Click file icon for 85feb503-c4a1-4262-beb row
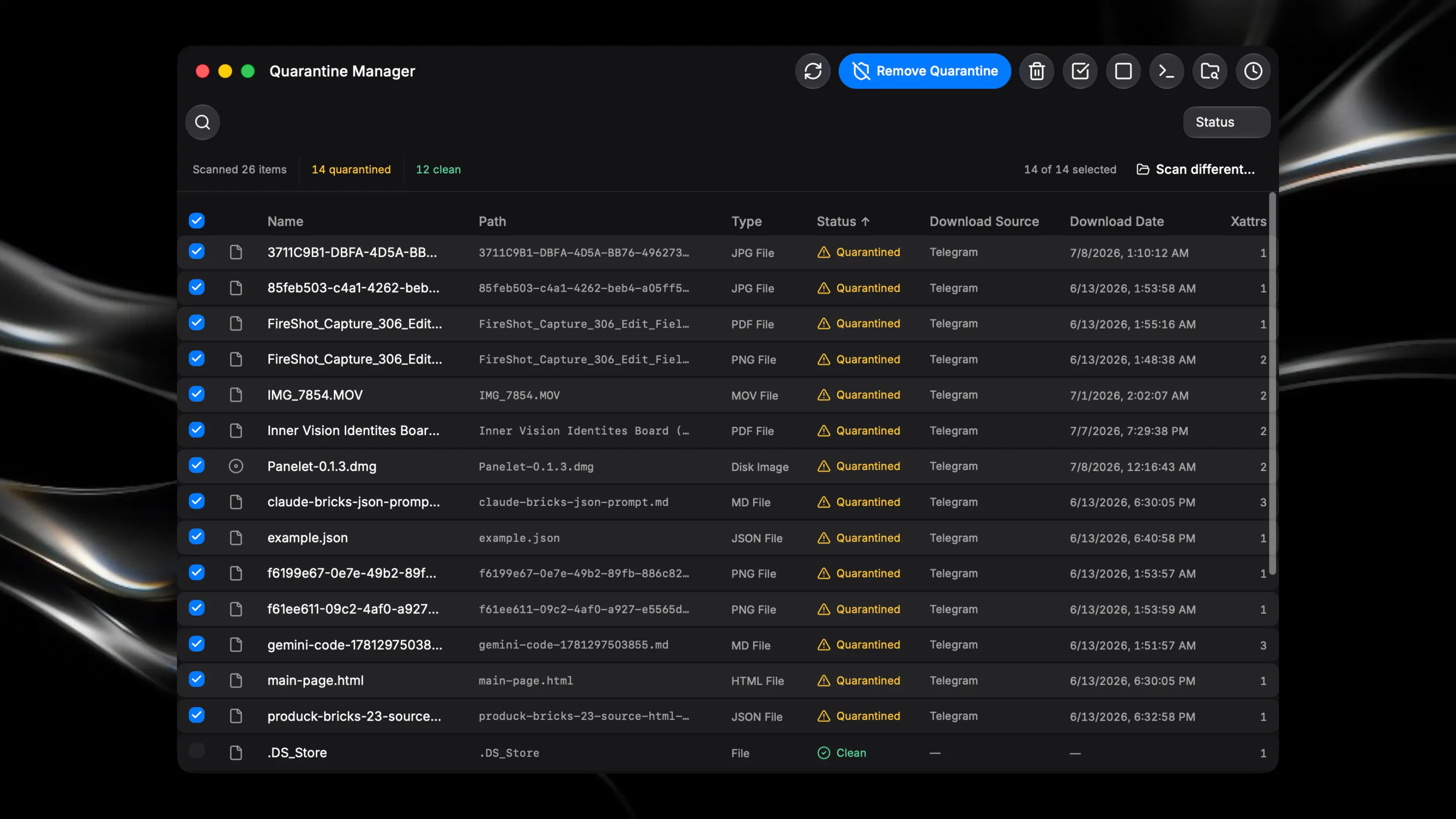Viewport: 1456px width, 819px height. [236, 288]
